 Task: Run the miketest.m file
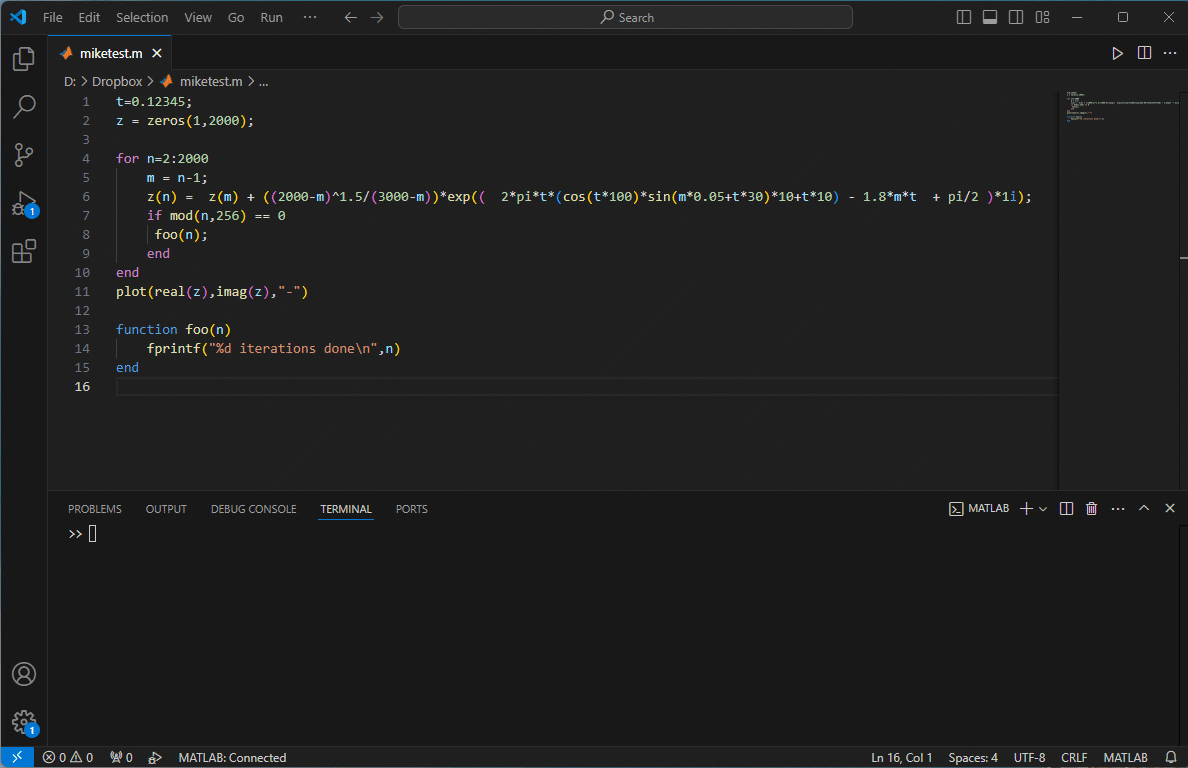tap(1117, 53)
